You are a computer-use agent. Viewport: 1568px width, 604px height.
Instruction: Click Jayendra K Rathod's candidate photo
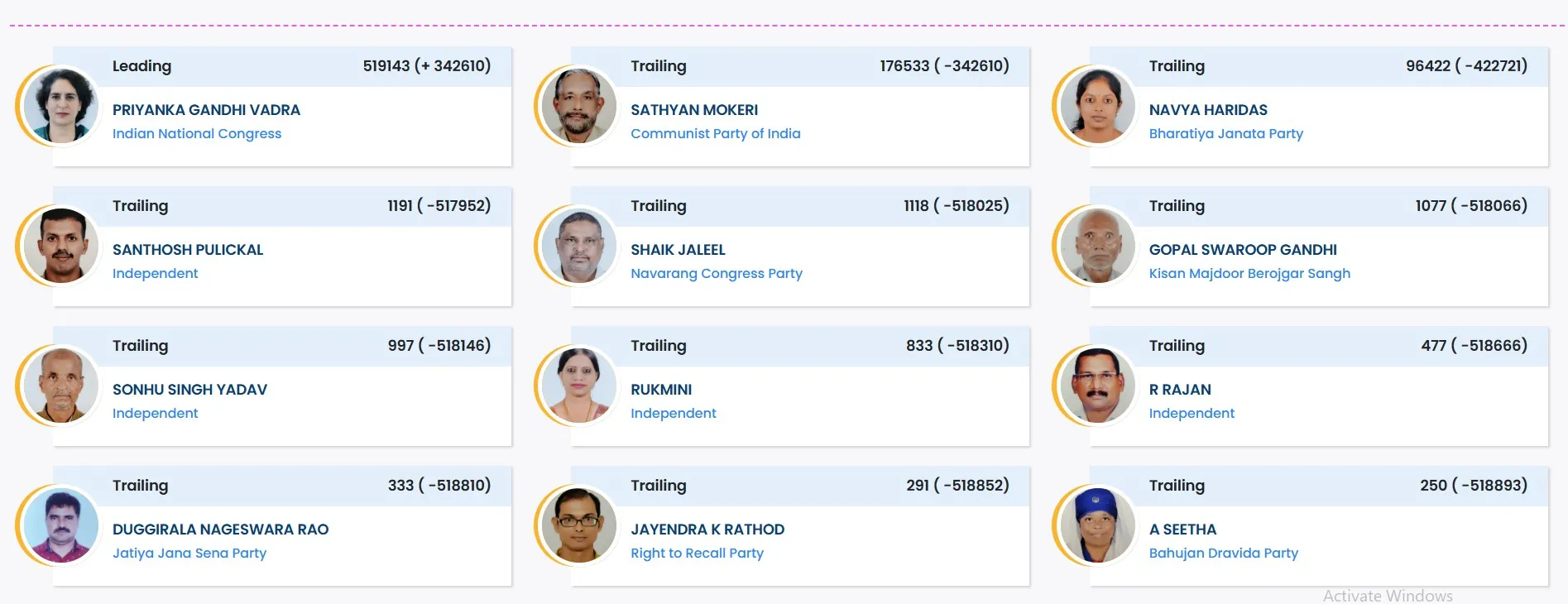pyautogui.click(x=578, y=525)
